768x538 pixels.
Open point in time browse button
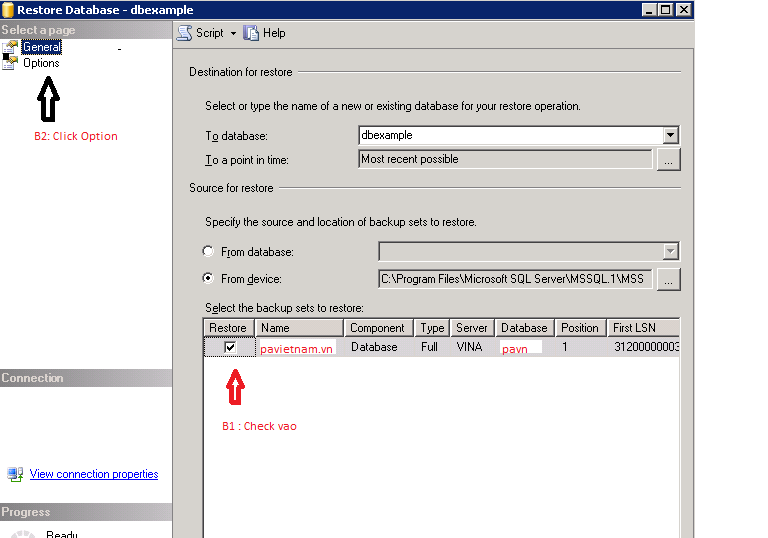[669, 160]
